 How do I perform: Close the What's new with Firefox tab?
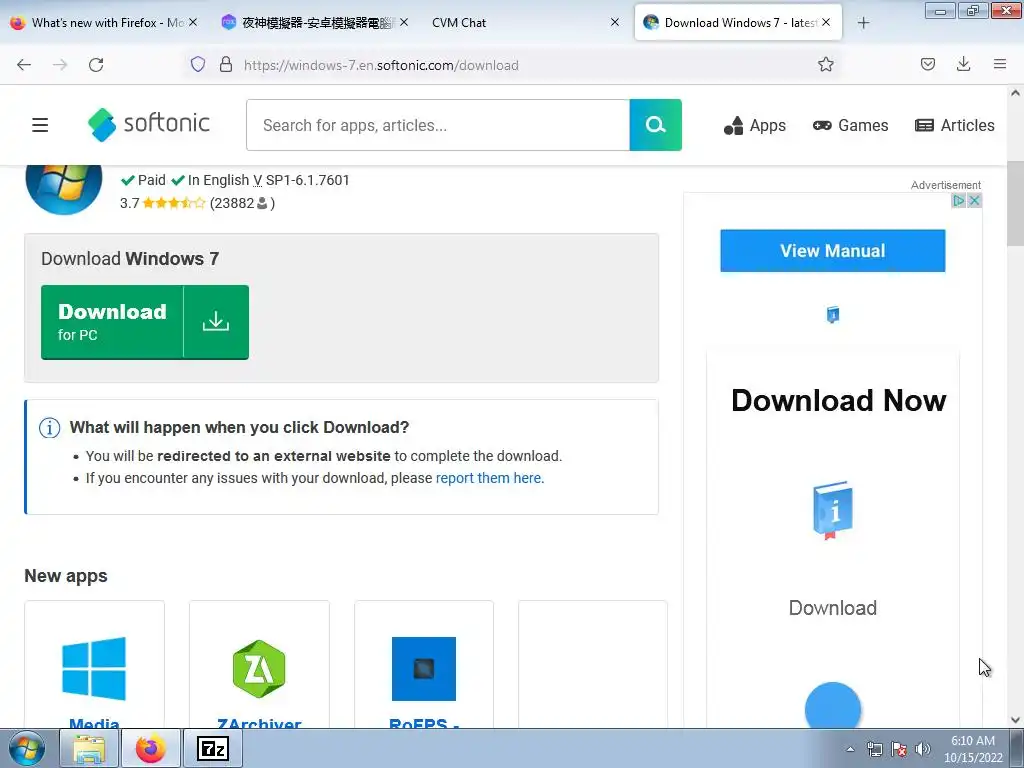coord(193,22)
